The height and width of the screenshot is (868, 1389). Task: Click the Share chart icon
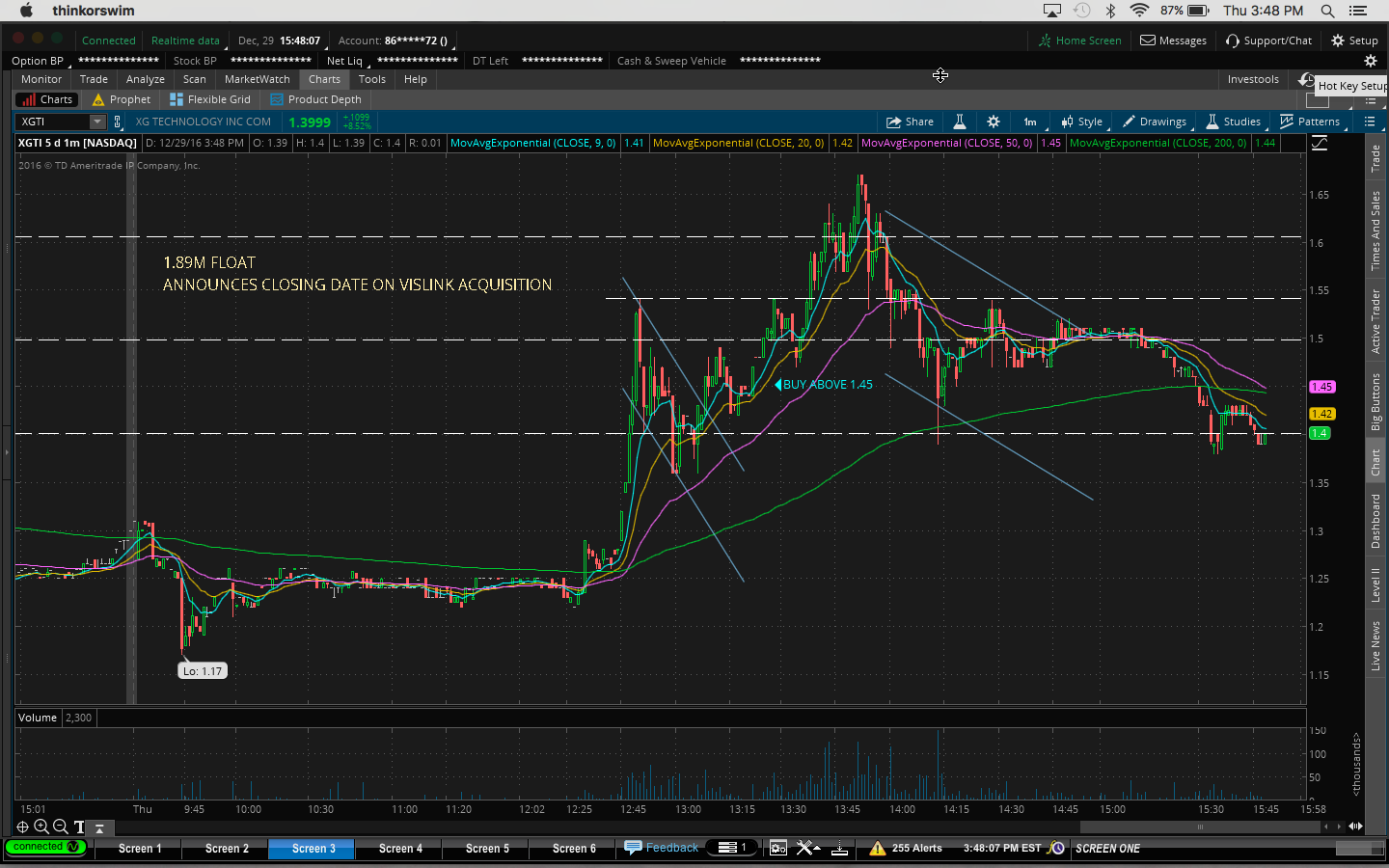pyautogui.click(x=910, y=122)
